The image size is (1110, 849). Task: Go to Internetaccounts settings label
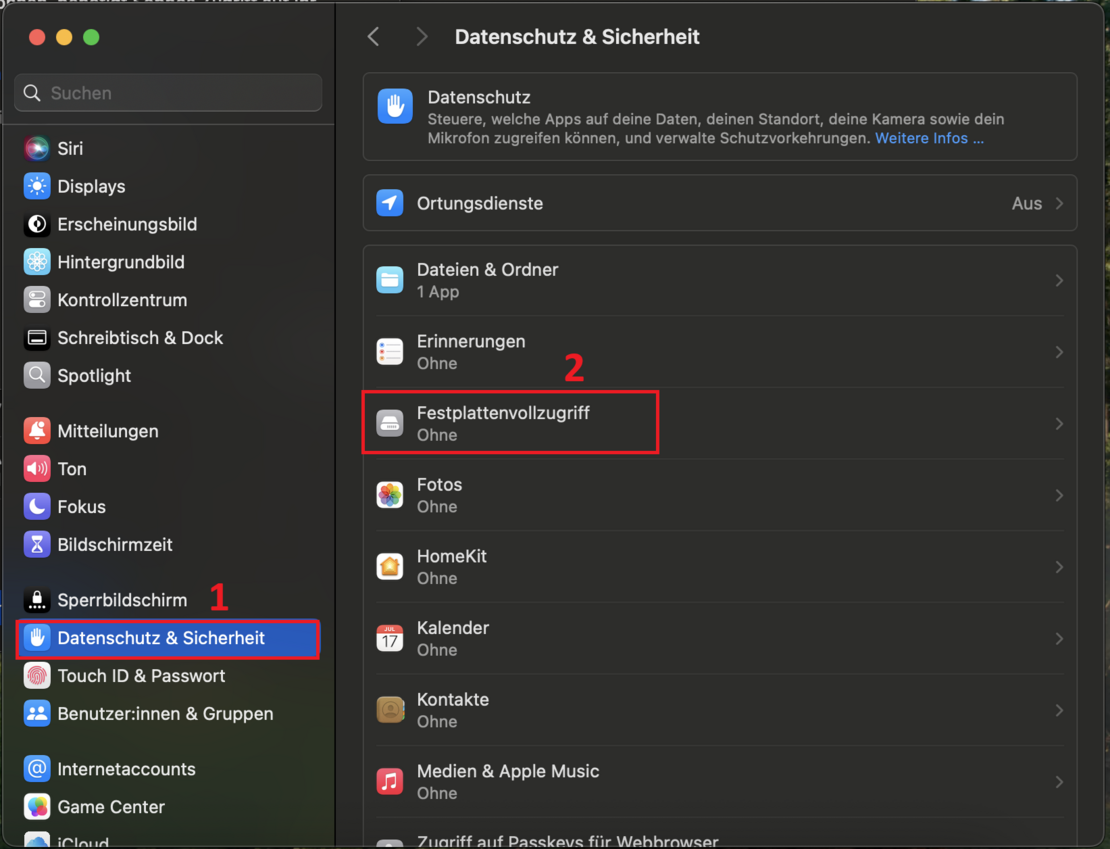(126, 769)
